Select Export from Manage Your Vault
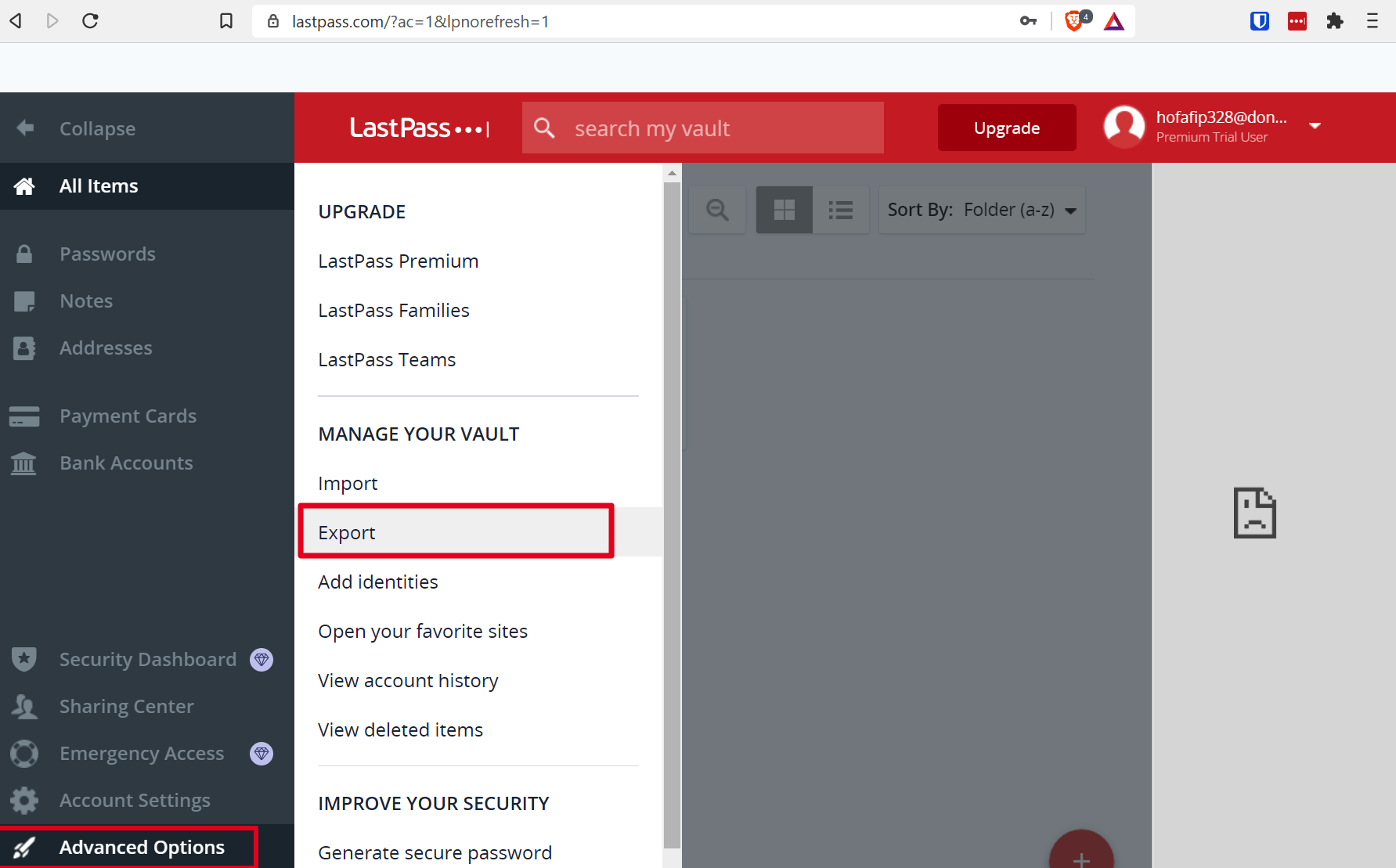Image resolution: width=1396 pixels, height=868 pixels. (x=347, y=533)
